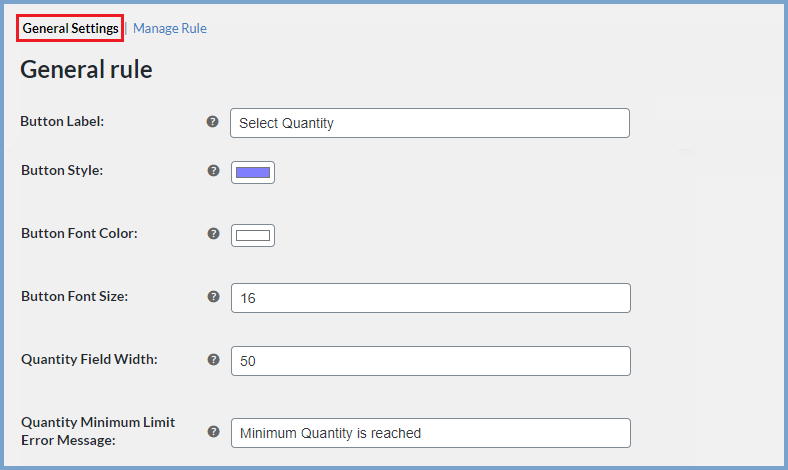Click the General rule heading

[86, 69]
